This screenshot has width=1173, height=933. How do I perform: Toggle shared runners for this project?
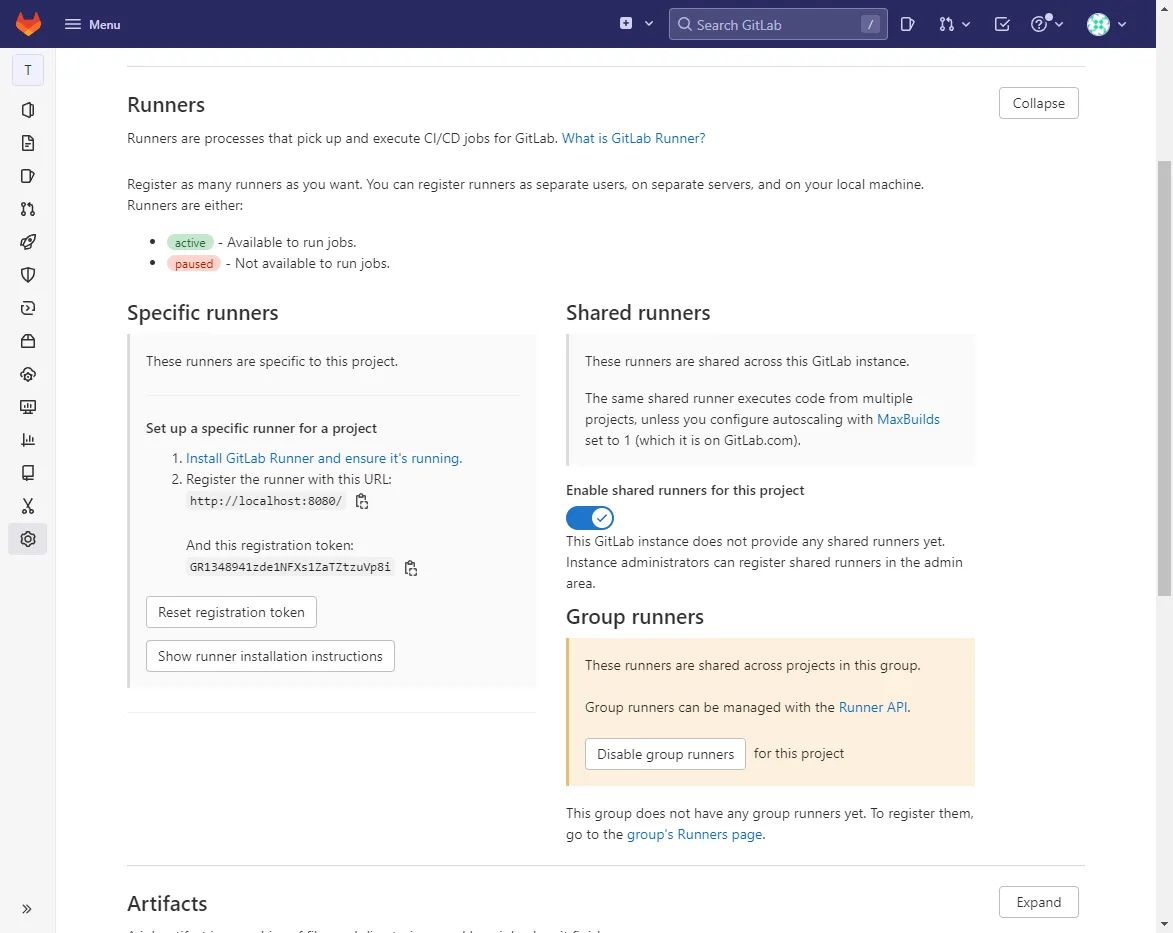[x=590, y=518]
